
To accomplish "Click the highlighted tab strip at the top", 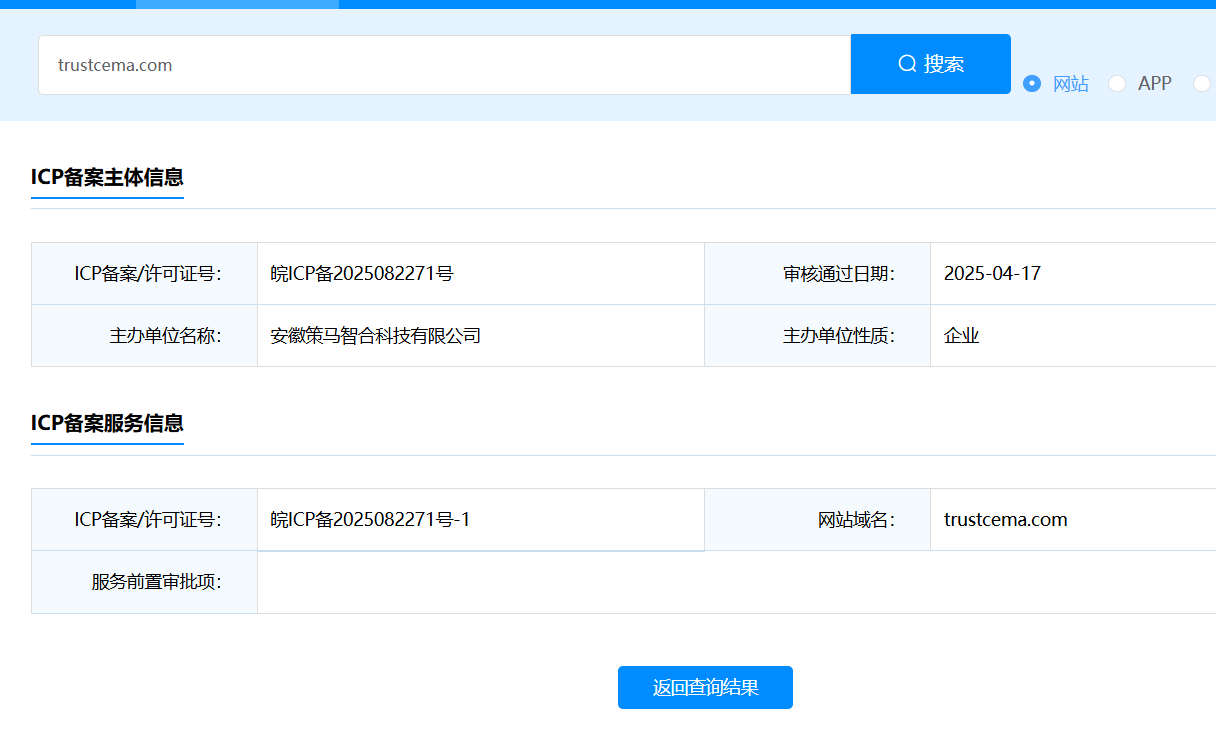I will [x=237, y=4].
